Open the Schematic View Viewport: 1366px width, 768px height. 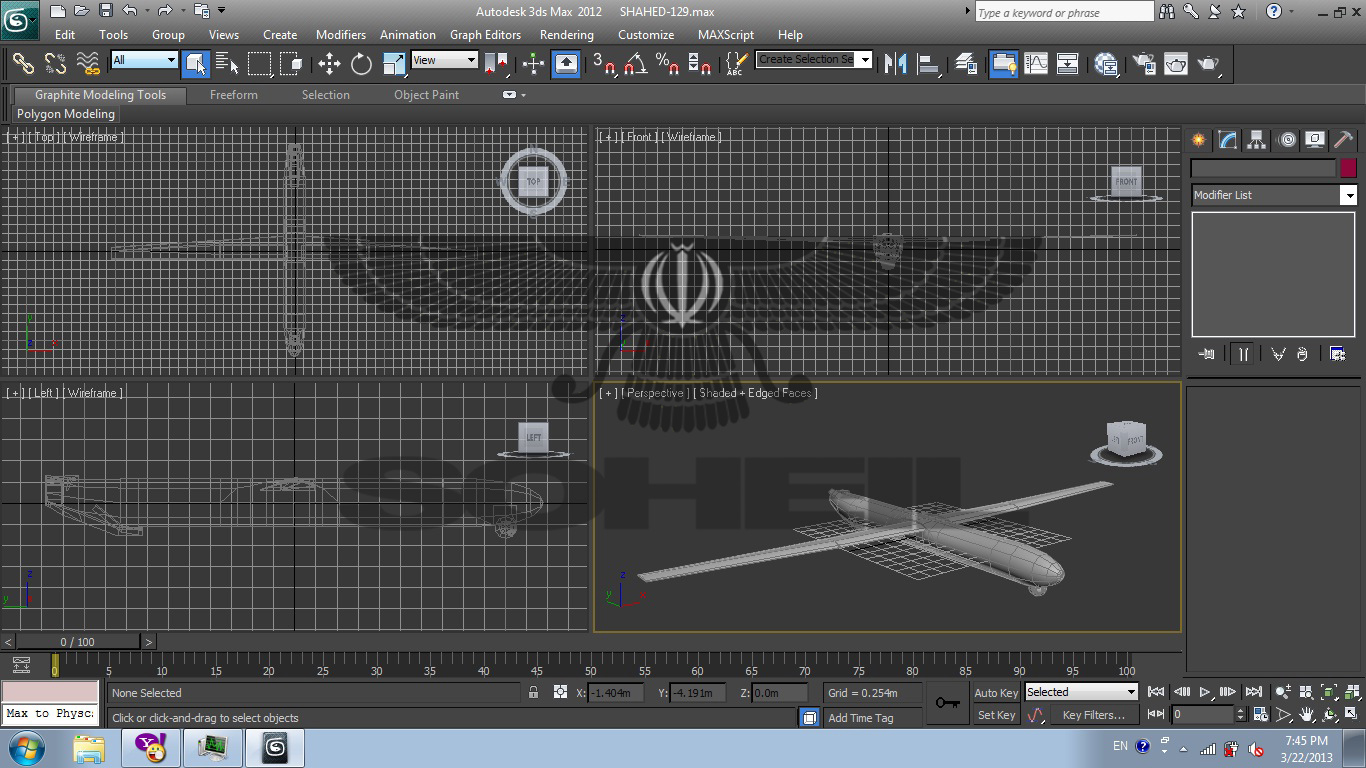tap(1068, 64)
